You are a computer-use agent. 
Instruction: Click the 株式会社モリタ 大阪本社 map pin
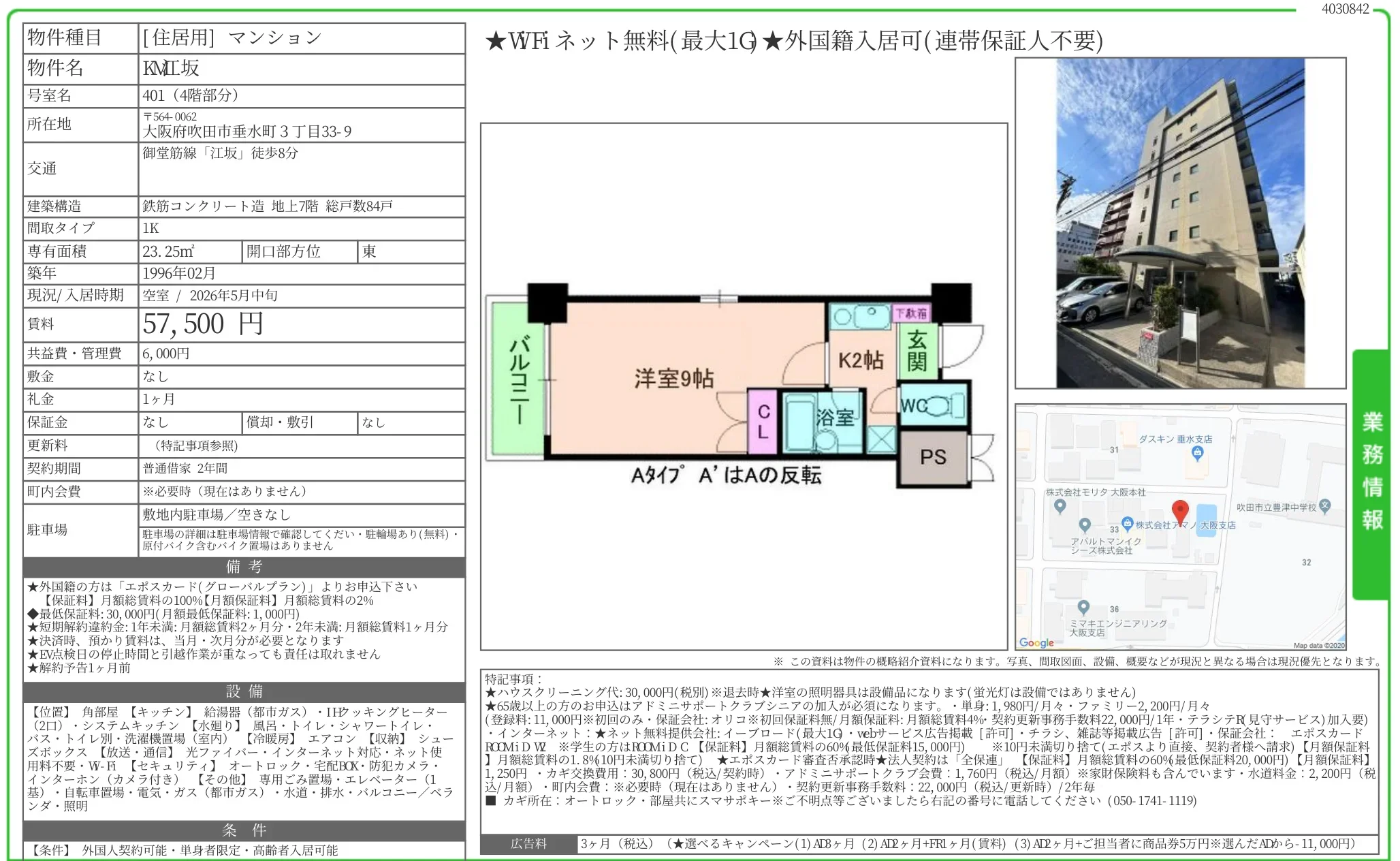click(1060, 505)
